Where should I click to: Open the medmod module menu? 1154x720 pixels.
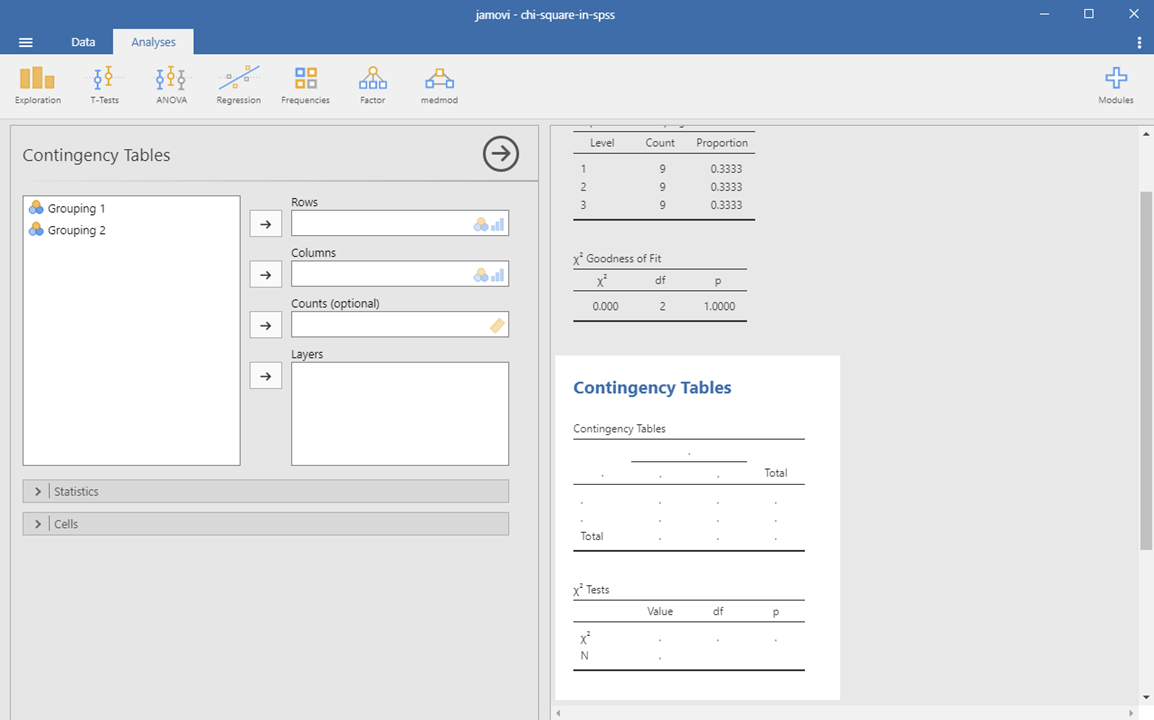439,85
